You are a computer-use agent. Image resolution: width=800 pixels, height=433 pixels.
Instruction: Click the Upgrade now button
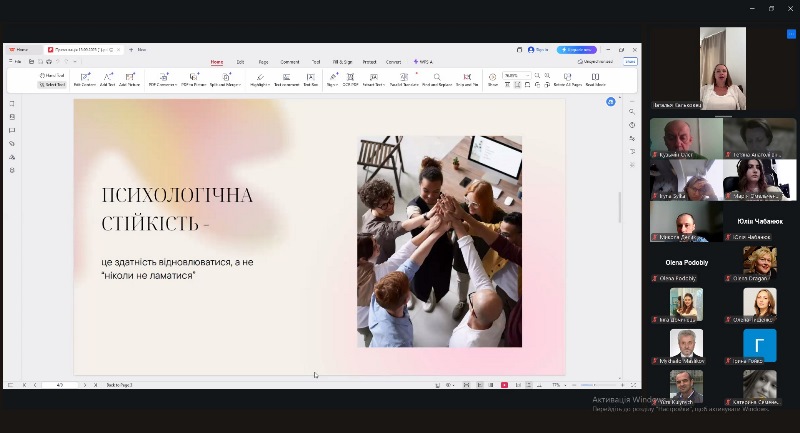click(577, 49)
